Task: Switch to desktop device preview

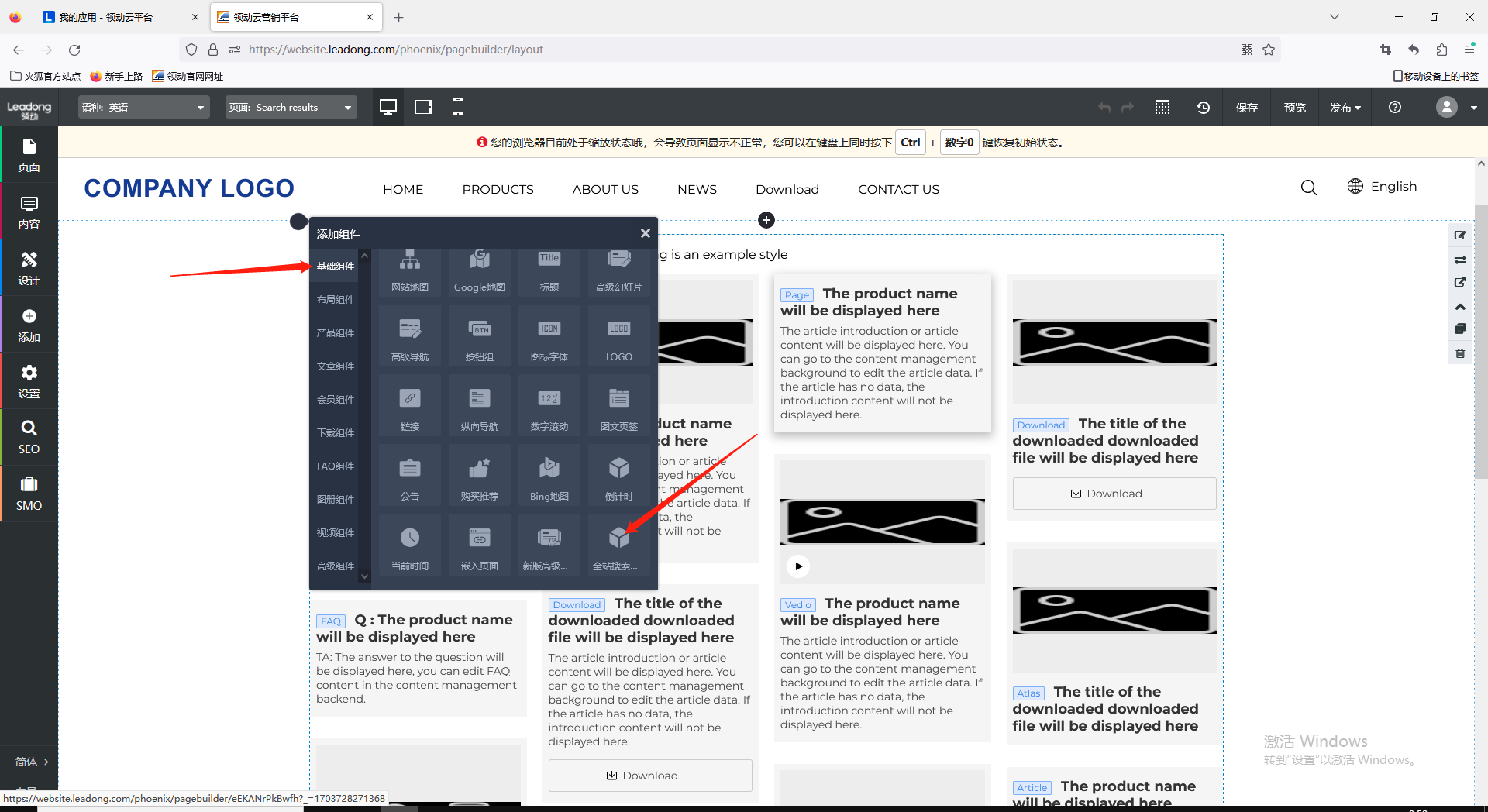Action: 388,108
